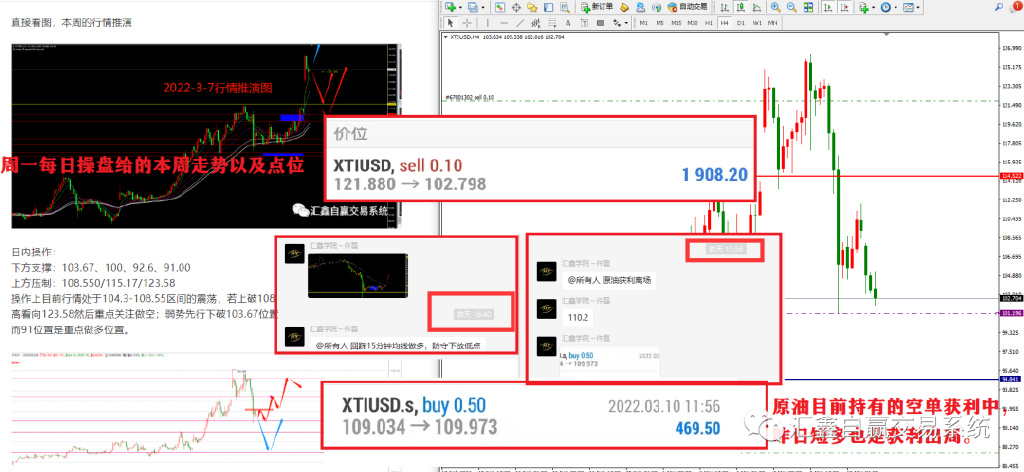The width and height of the screenshot is (1024, 472).
Task: Select the cursor arrow tool
Action: [450, 23]
